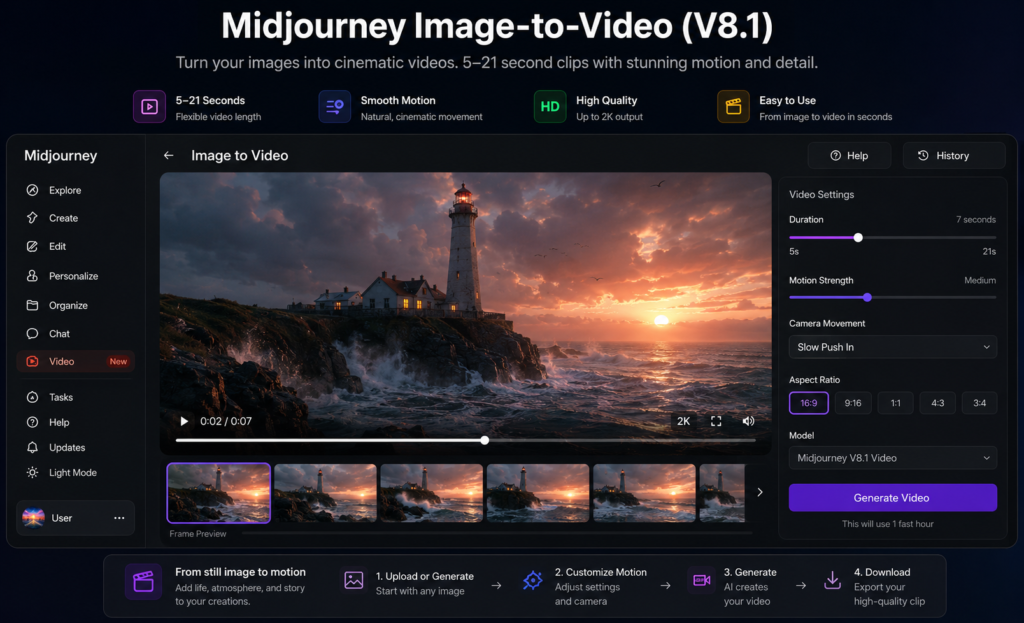The width and height of the screenshot is (1024, 623).
Task: Select the first frame preview thumbnail
Action: tap(219, 493)
